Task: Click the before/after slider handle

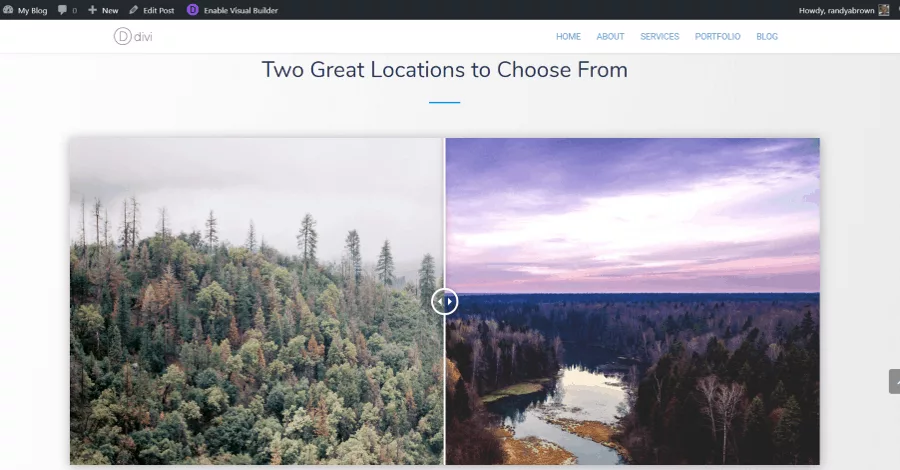Action: coord(445,301)
